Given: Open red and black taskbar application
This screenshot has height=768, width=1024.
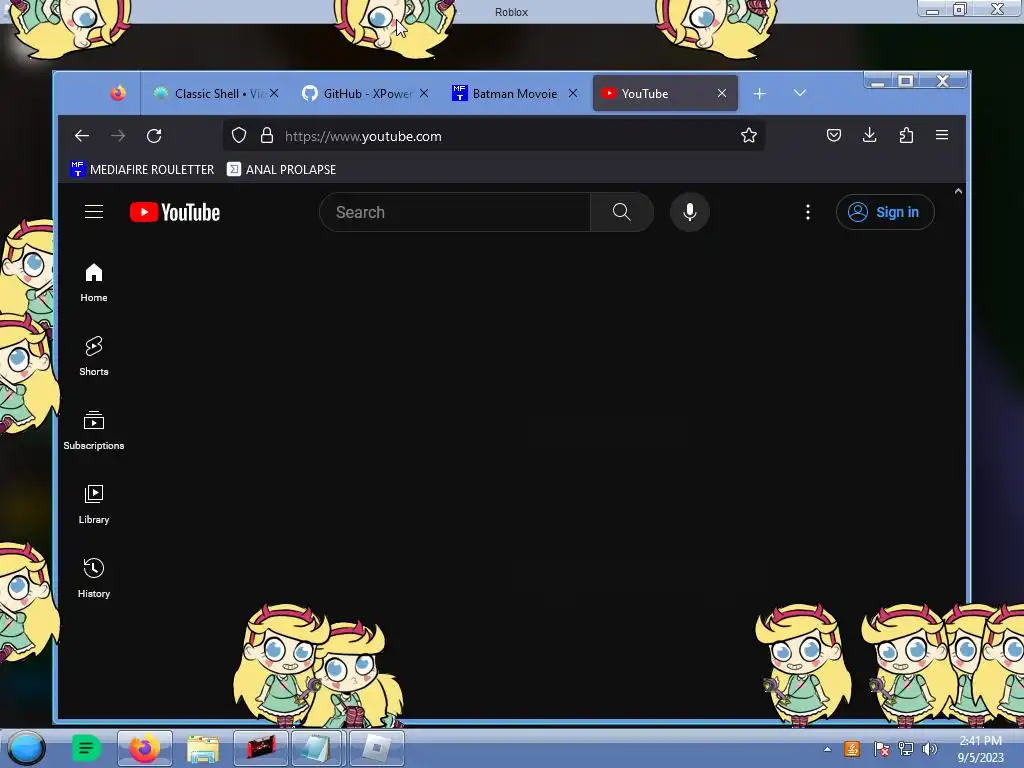Looking at the screenshot, I should coord(261,748).
